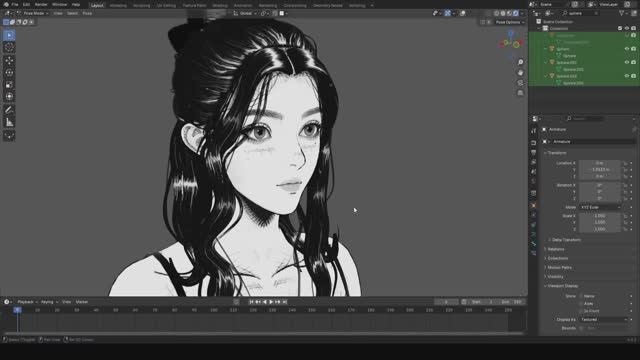Select the Transform tool
The height and width of the screenshot is (360, 640).
[x=9, y=97]
